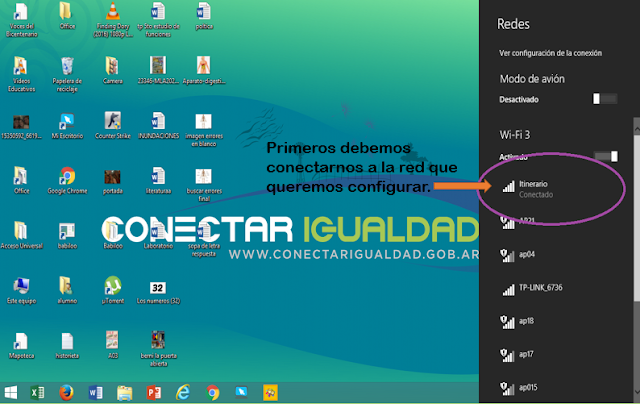Open Excel from the taskbar

[37, 393]
